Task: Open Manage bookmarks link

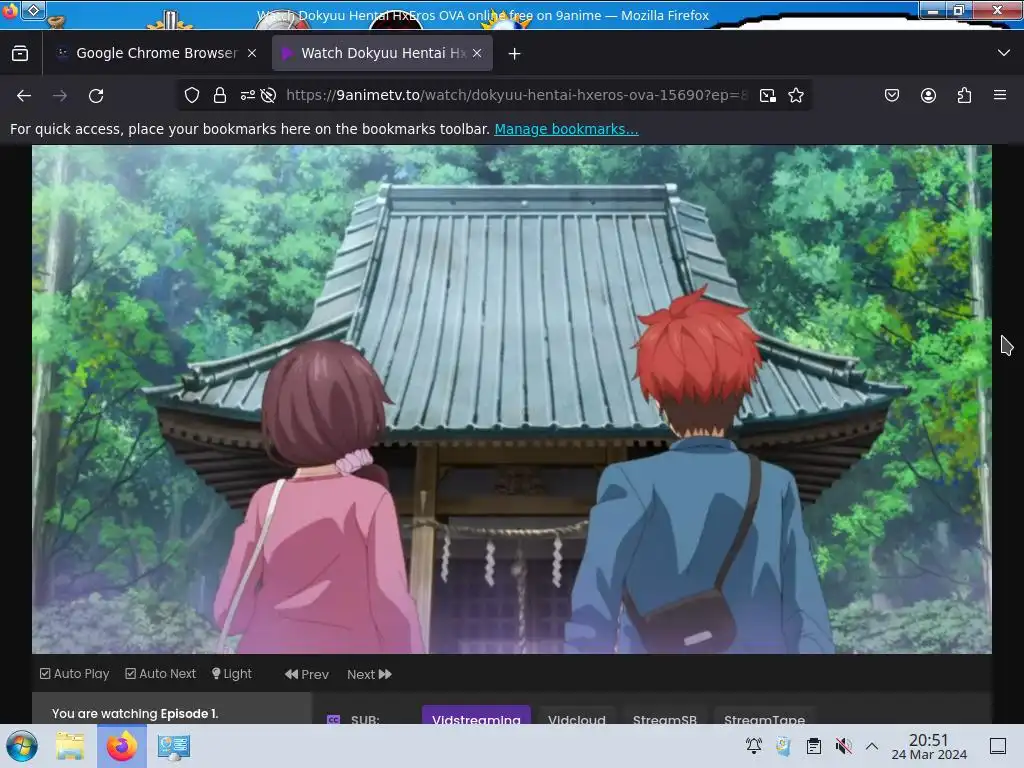Action: click(x=566, y=129)
